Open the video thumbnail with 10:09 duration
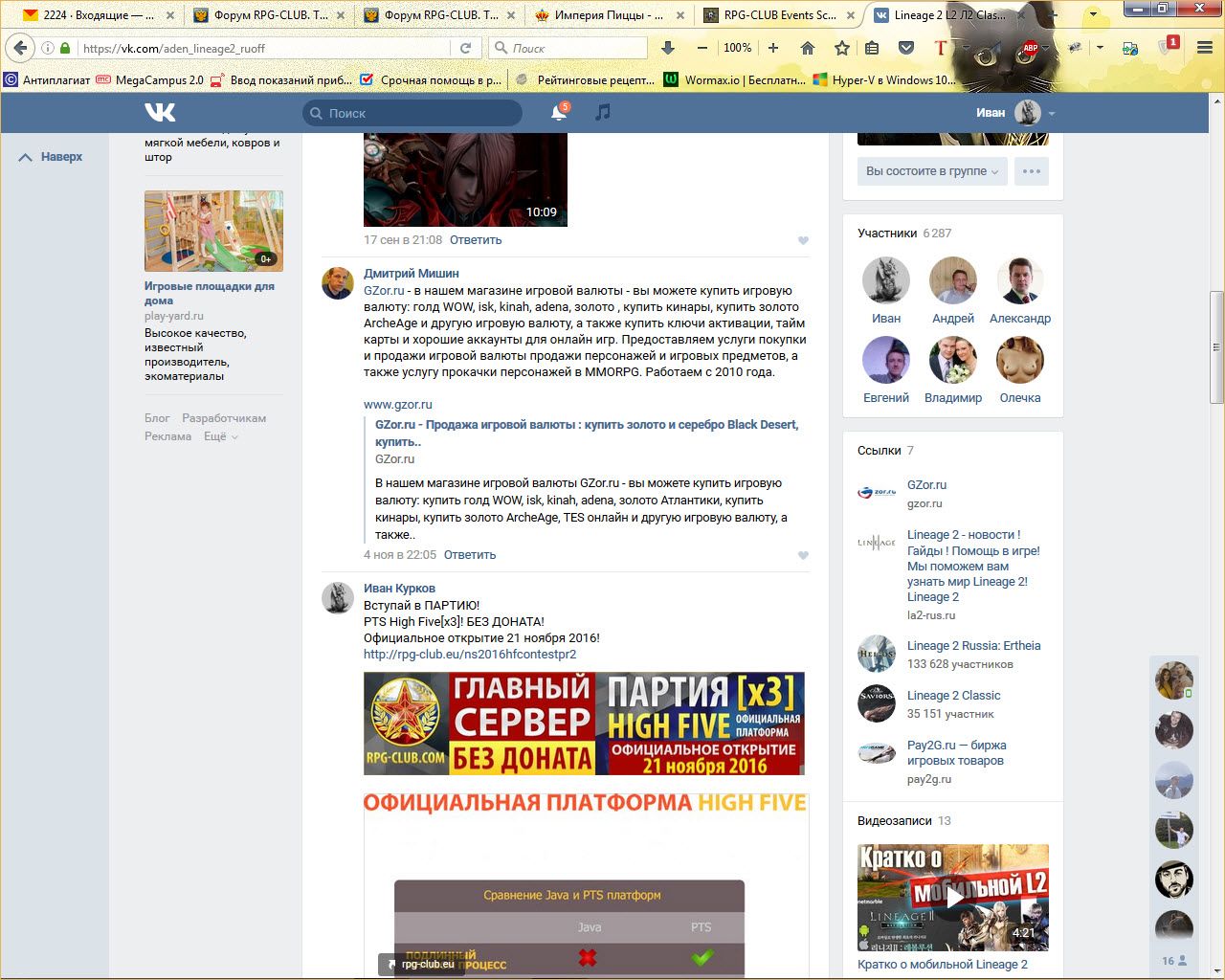1225x980 pixels. click(x=465, y=180)
